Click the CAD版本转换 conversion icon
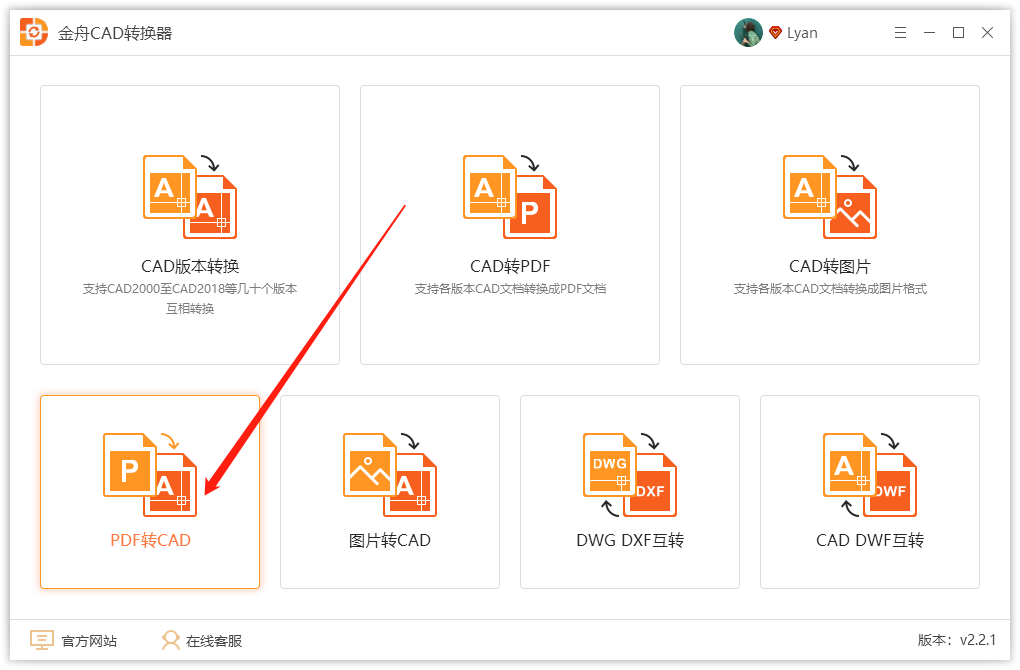1020x670 pixels. coord(190,197)
